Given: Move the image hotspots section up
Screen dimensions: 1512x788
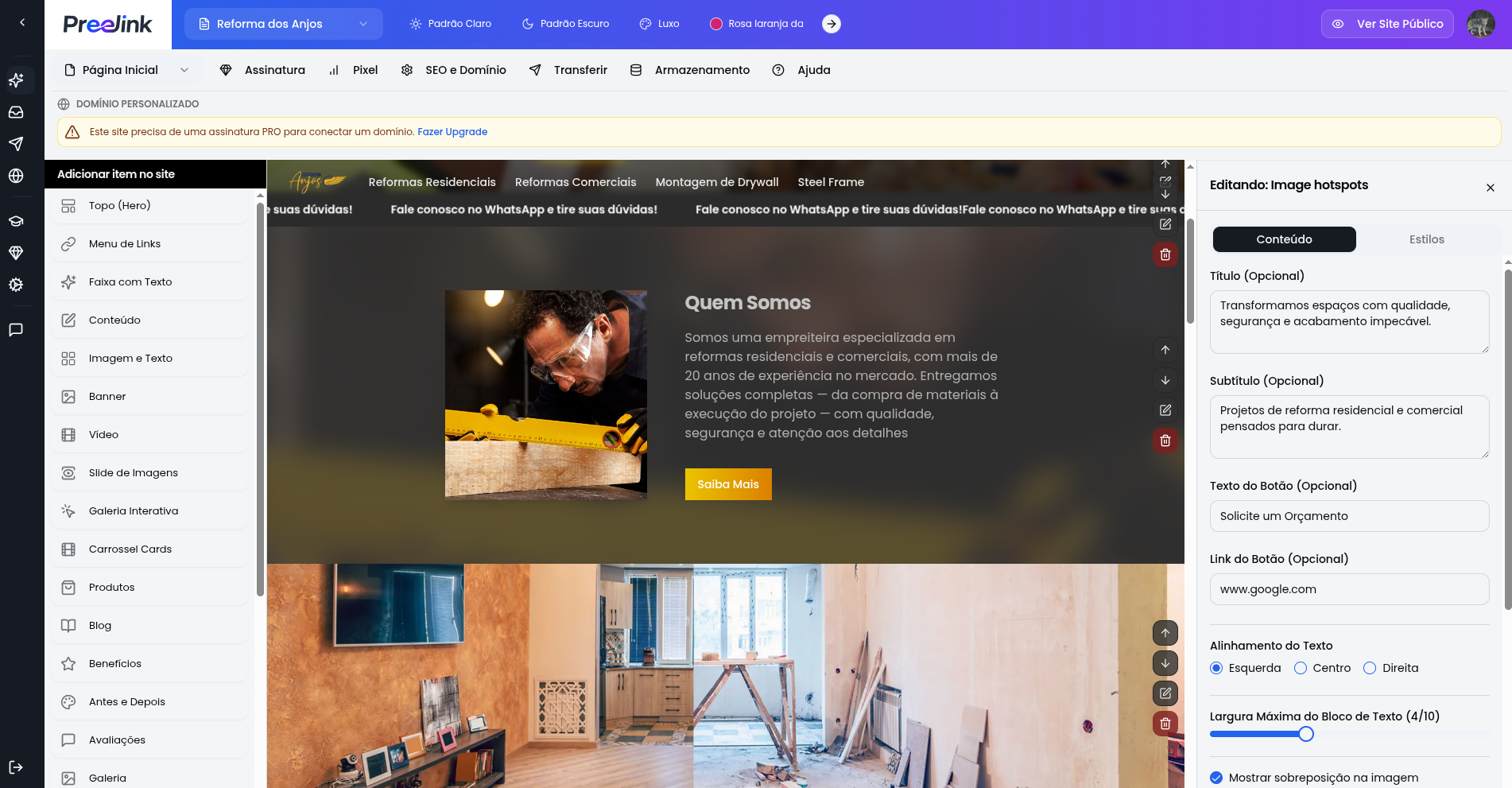Looking at the screenshot, I should click(x=1165, y=633).
